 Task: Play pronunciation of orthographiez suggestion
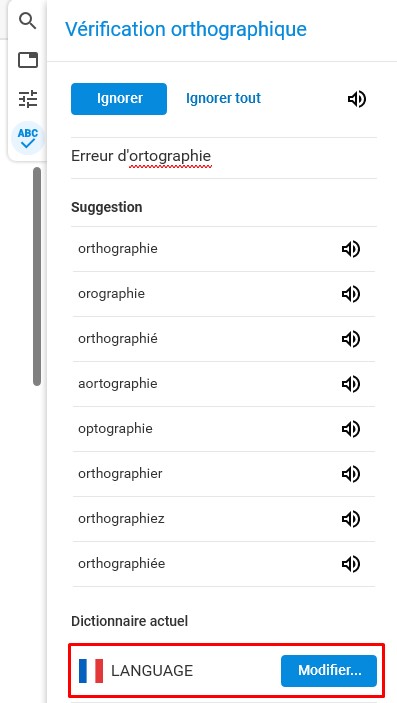click(351, 519)
